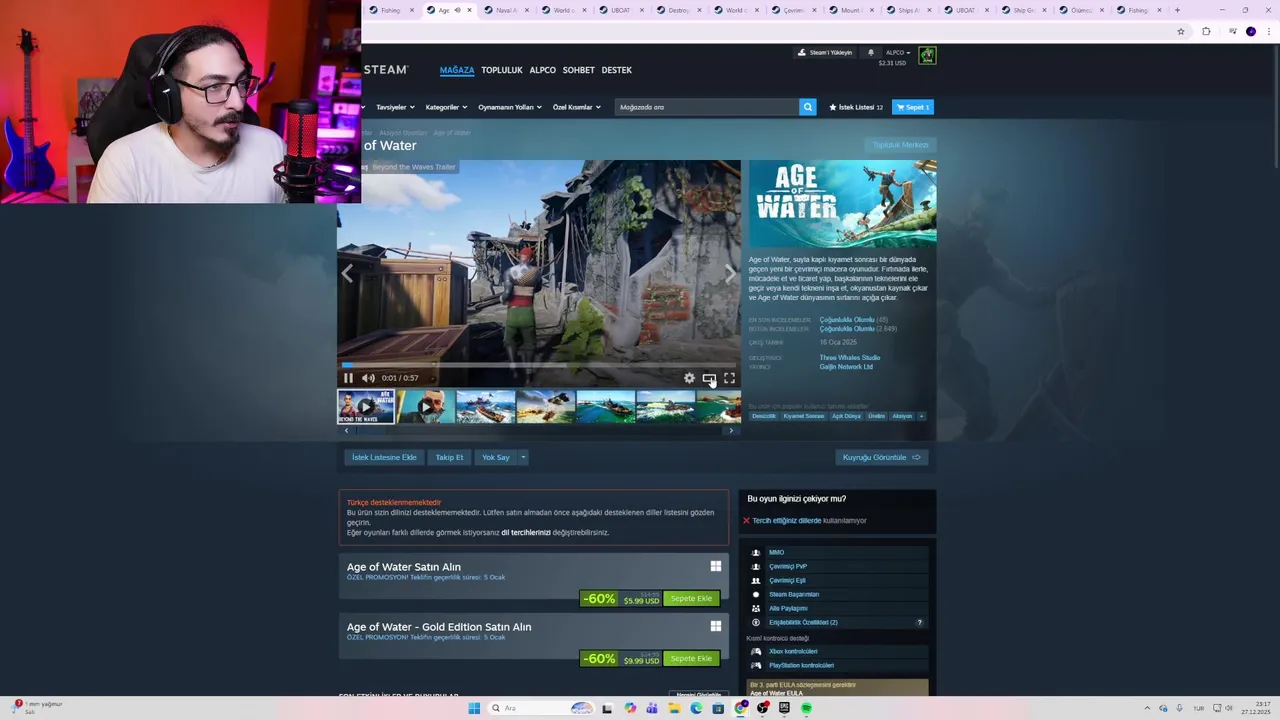This screenshot has height=720, width=1280.
Task: Open Gaijin Network Ltd publisher link
Action: [846, 367]
